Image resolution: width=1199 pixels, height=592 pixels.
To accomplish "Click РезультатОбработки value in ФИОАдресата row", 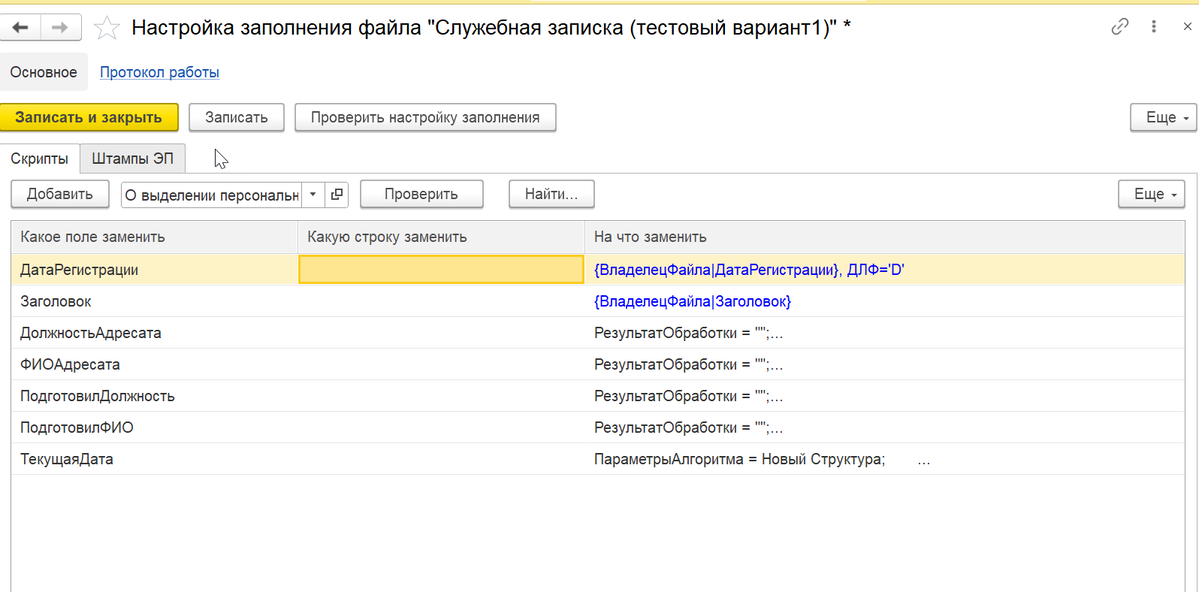I will point(688,365).
